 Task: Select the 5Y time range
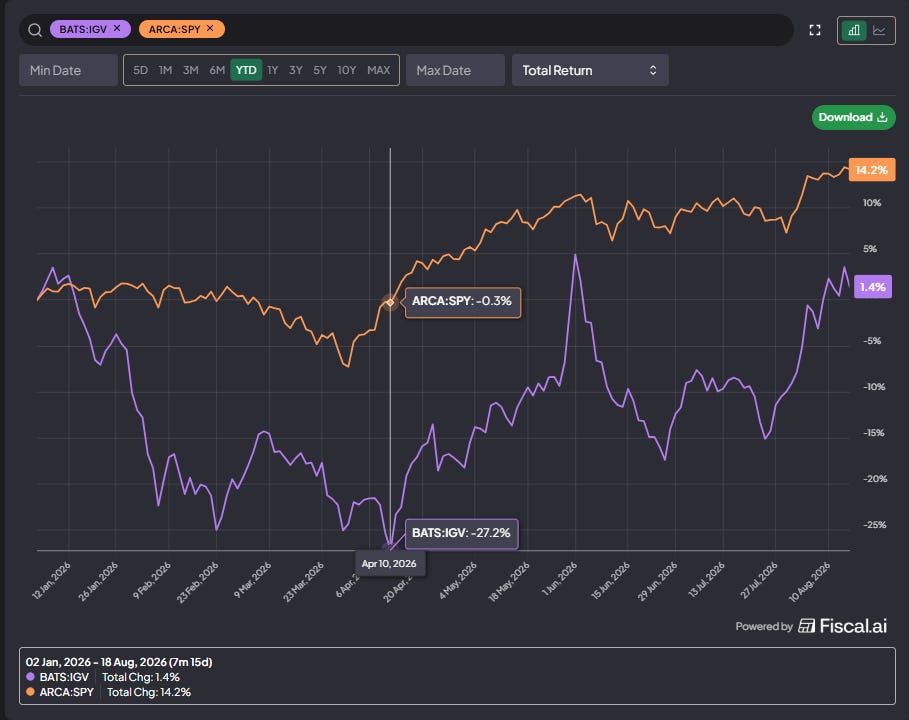(x=320, y=70)
